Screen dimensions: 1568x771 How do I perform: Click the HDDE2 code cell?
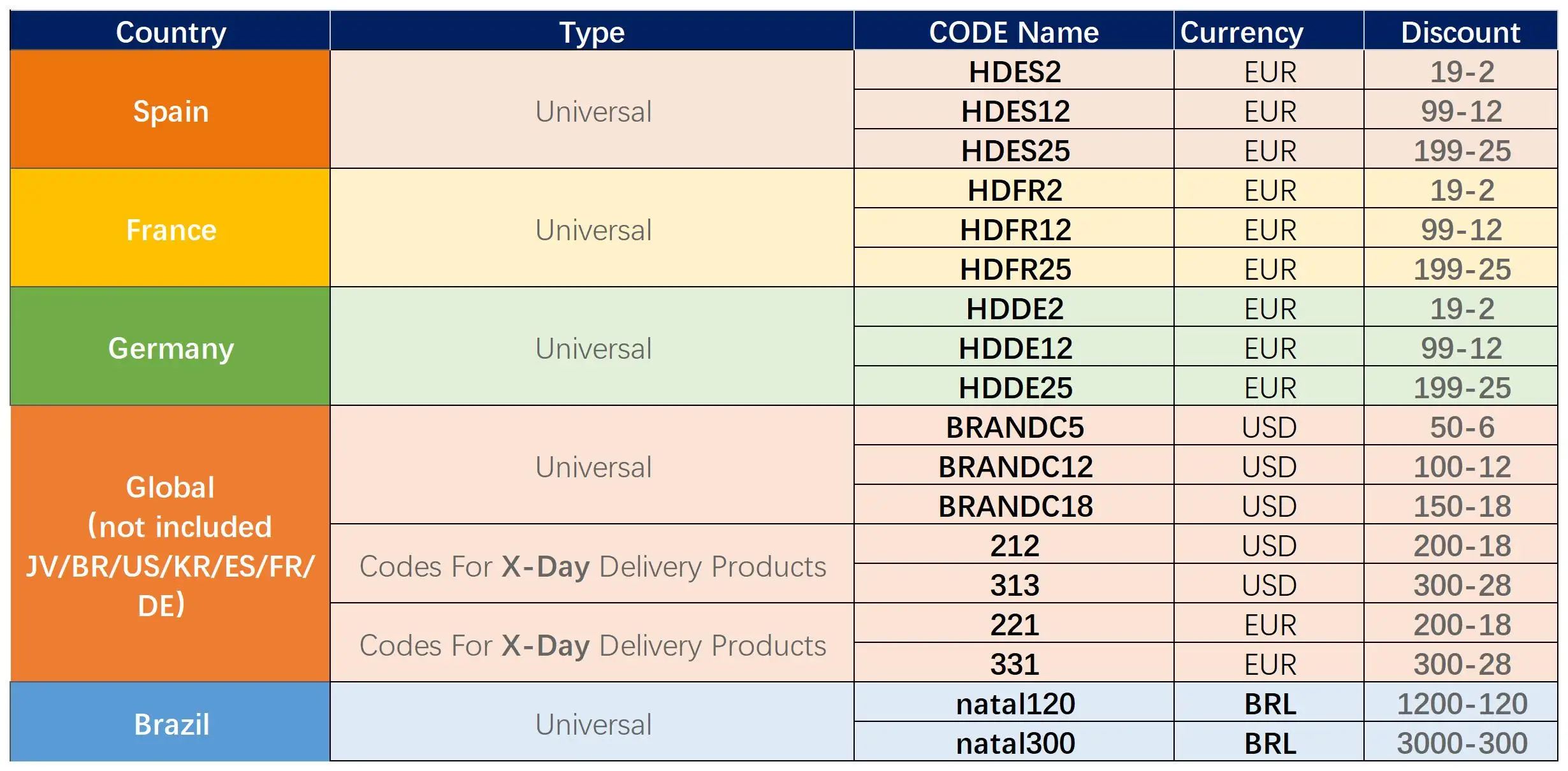click(1015, 308)
